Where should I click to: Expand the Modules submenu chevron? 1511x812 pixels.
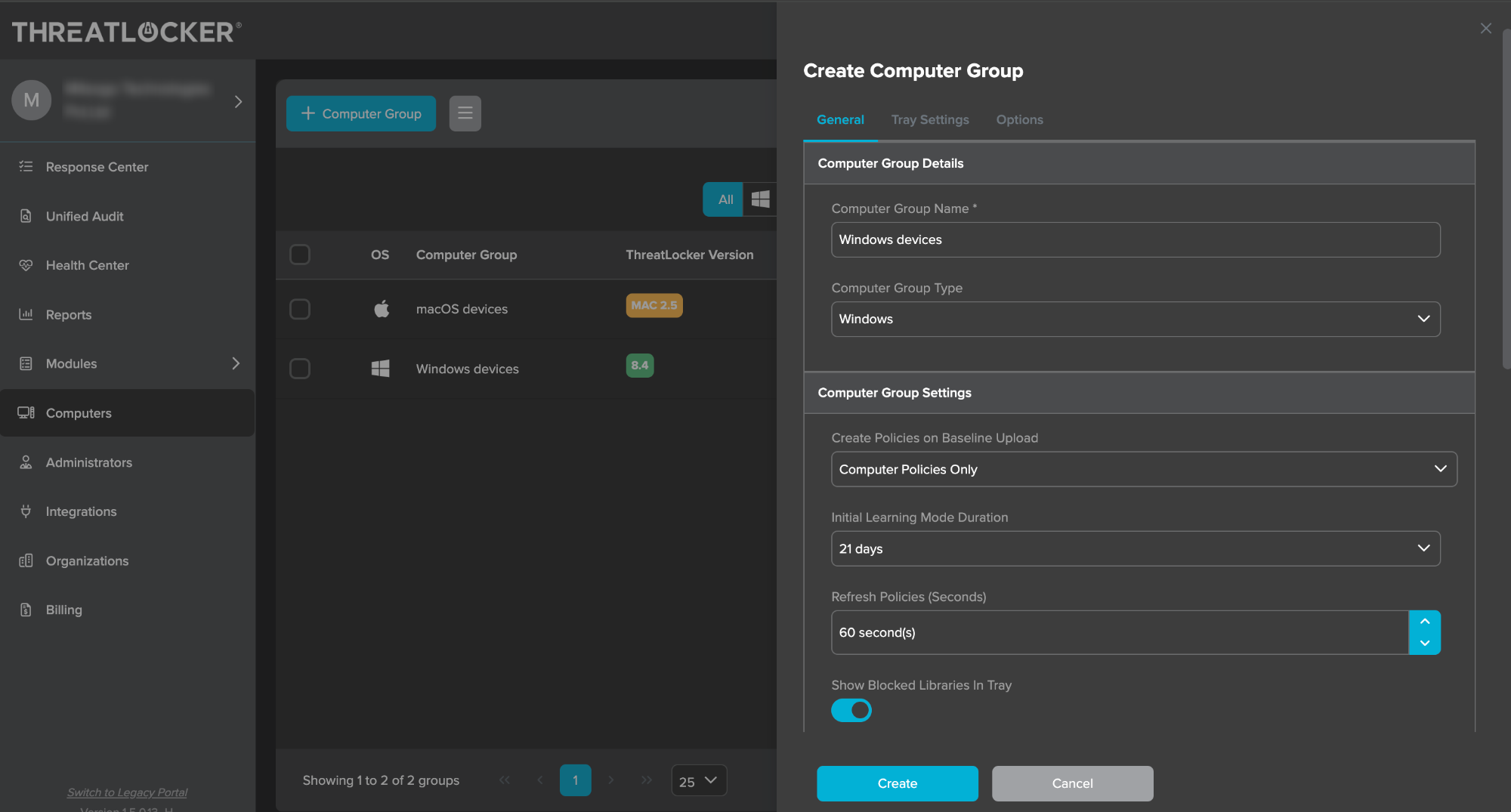236,363
